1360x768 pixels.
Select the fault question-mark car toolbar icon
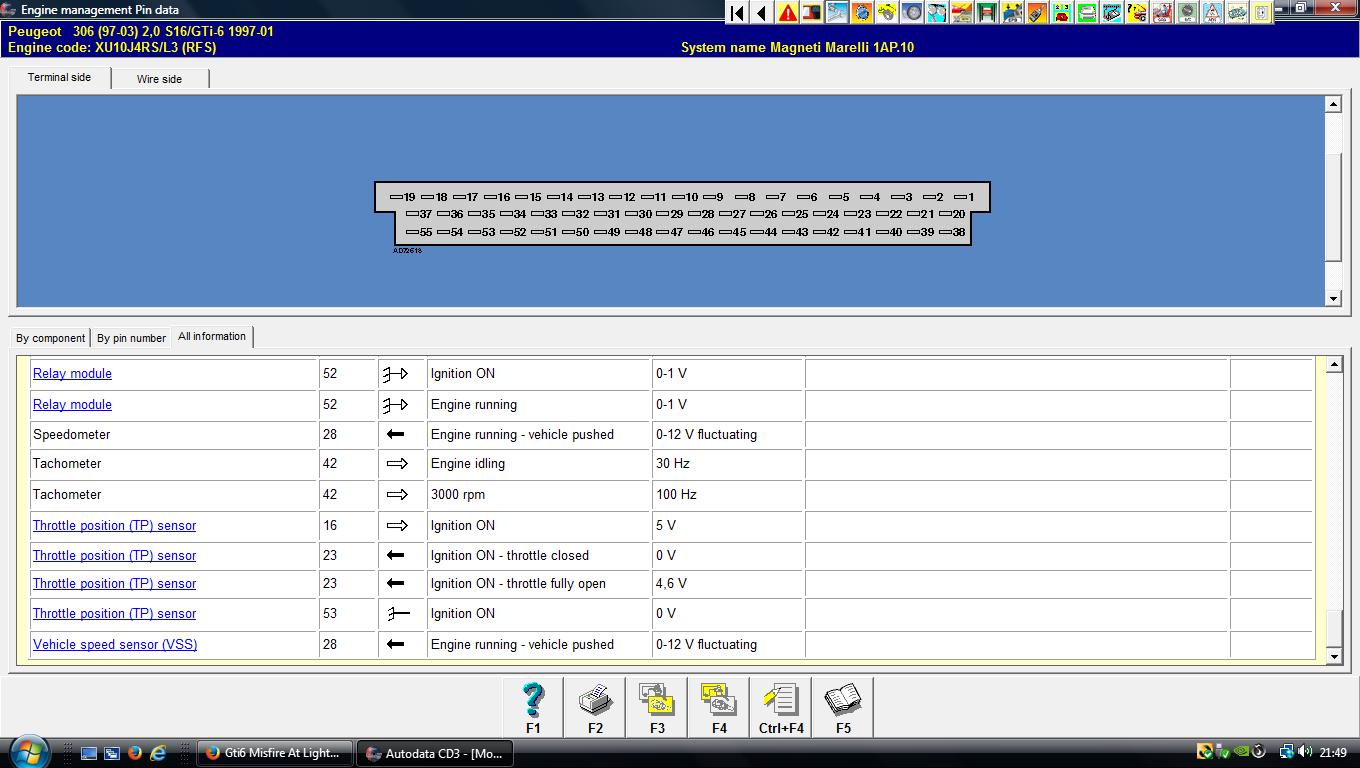(1136, 13)
